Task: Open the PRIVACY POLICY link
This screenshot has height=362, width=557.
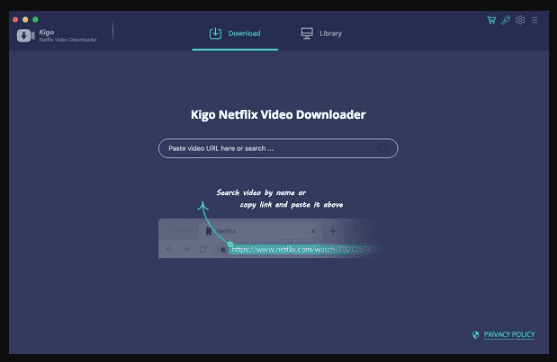Action: [509, 334]
